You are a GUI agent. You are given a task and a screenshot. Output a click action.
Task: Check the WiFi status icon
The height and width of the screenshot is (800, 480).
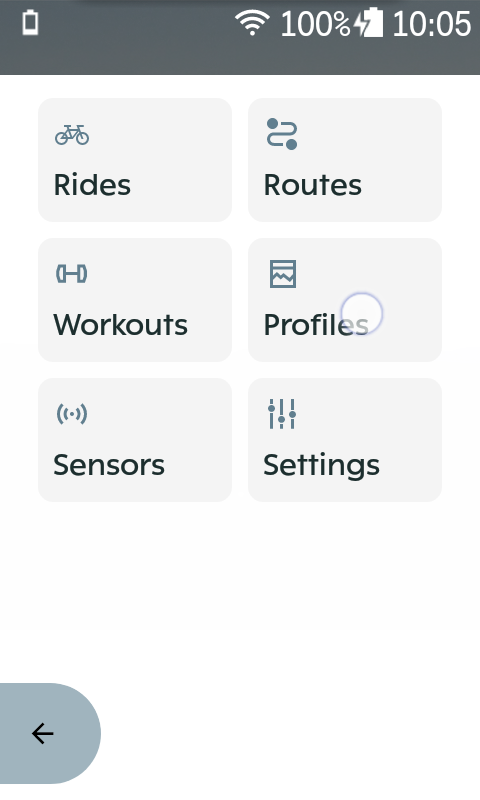[252, 23]
